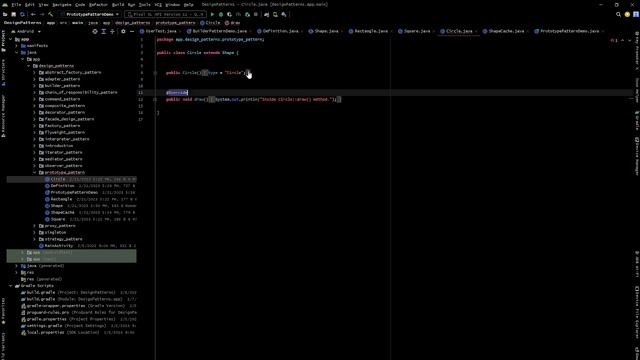640x360 pixels.
Task: Navigate Back using toolbar arrow
Action: click(x=33, y=14)
